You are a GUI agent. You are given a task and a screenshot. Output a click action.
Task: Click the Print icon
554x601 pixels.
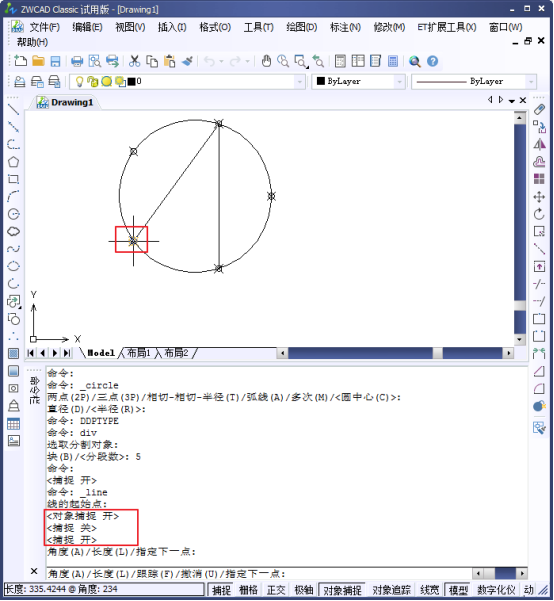click(77, 61)
